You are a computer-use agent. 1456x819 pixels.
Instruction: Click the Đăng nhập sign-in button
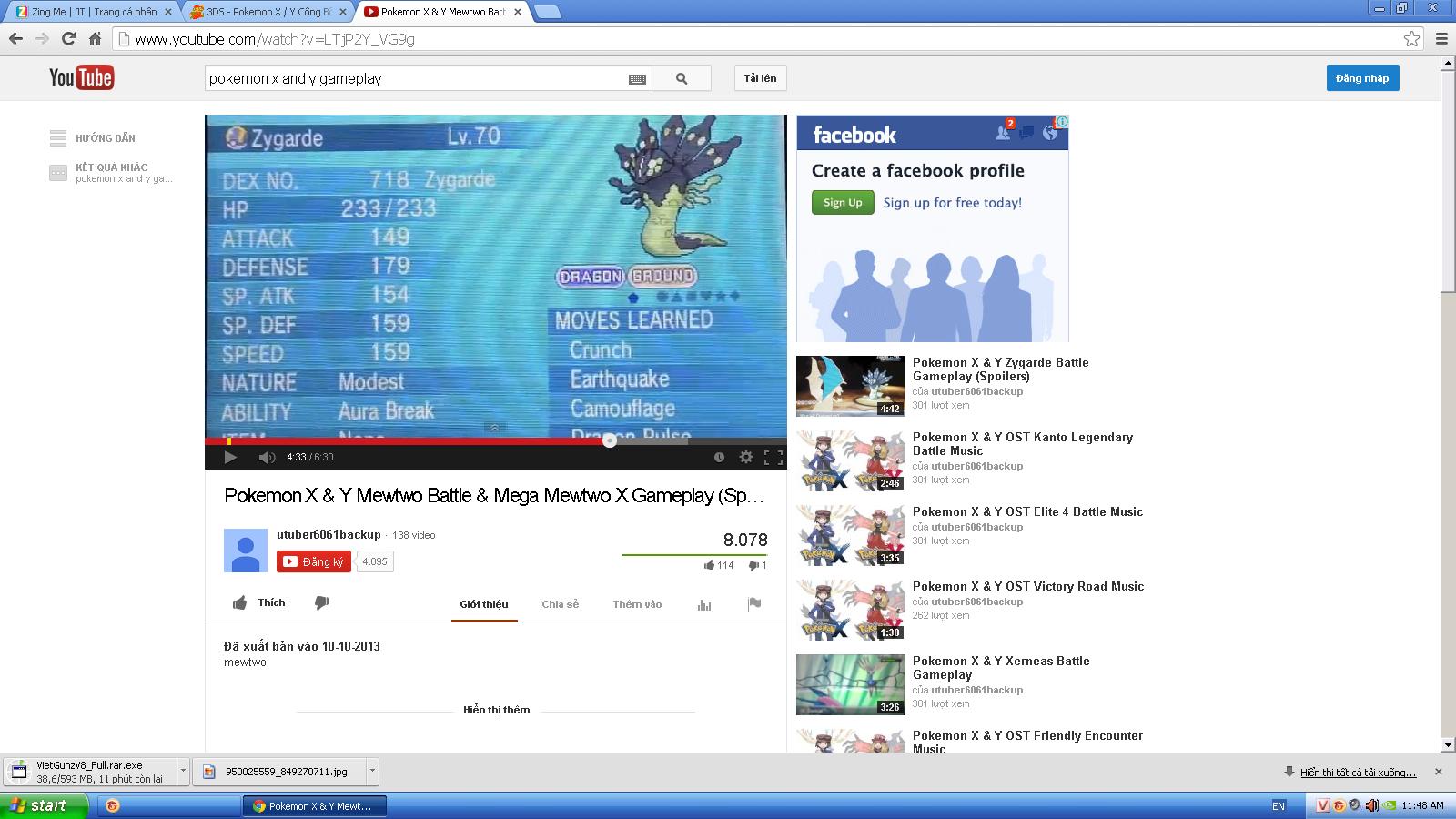click(1362, 78)
